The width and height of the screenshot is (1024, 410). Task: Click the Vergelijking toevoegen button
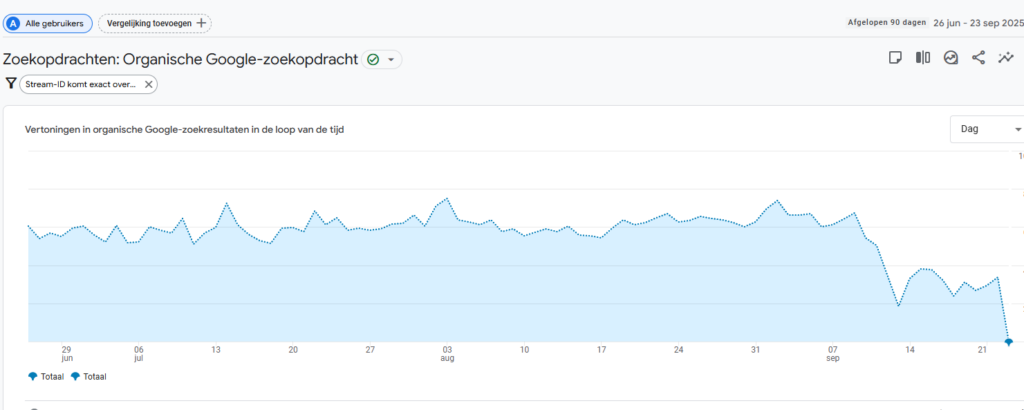click(154, 23)
